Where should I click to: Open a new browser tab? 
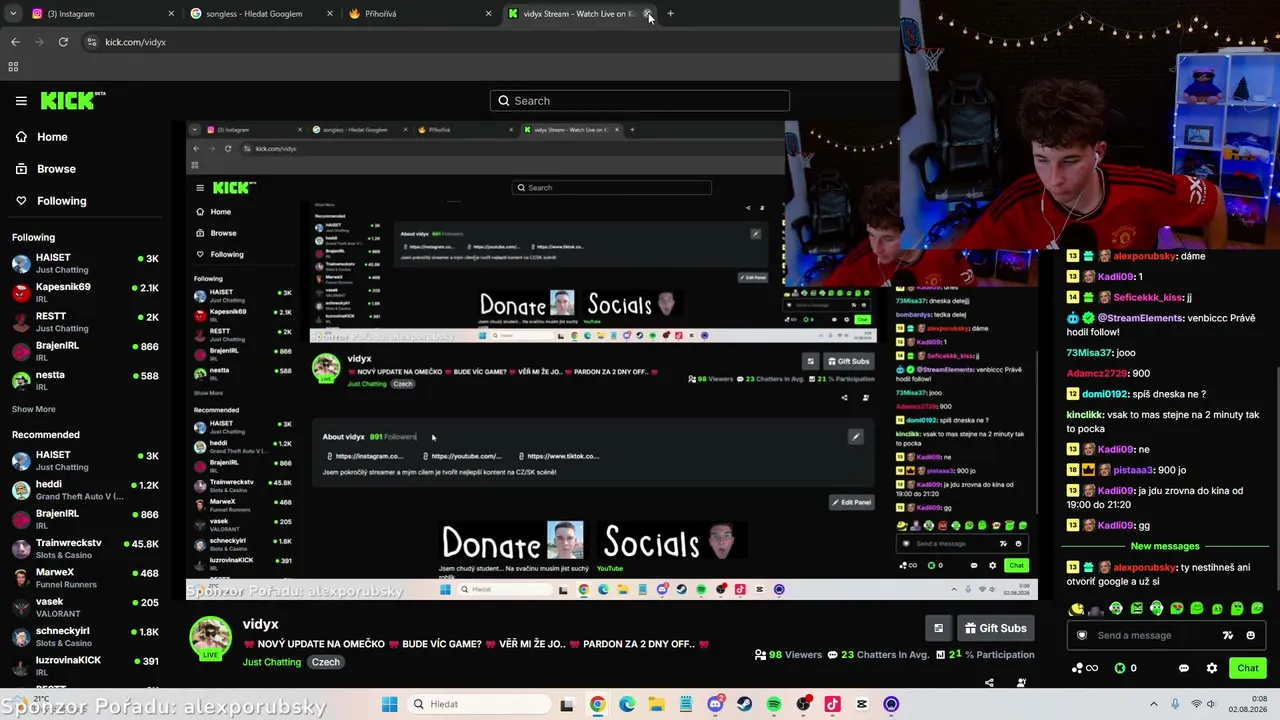pos(670,14)
